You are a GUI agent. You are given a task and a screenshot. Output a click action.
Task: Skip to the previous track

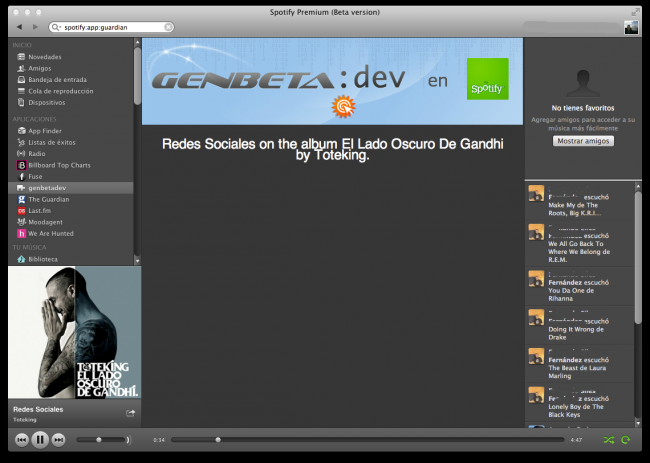(x=22, y=440)
